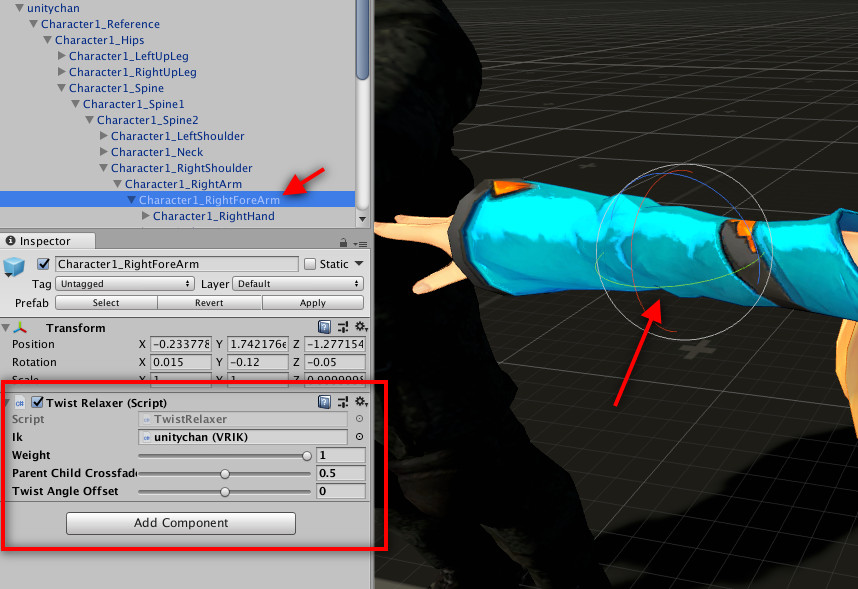This screenshot has height=589, width=858.
Task: Edit the Character1_RightForeArm name field
Action: pyautogui.click(x=176, y=264)
